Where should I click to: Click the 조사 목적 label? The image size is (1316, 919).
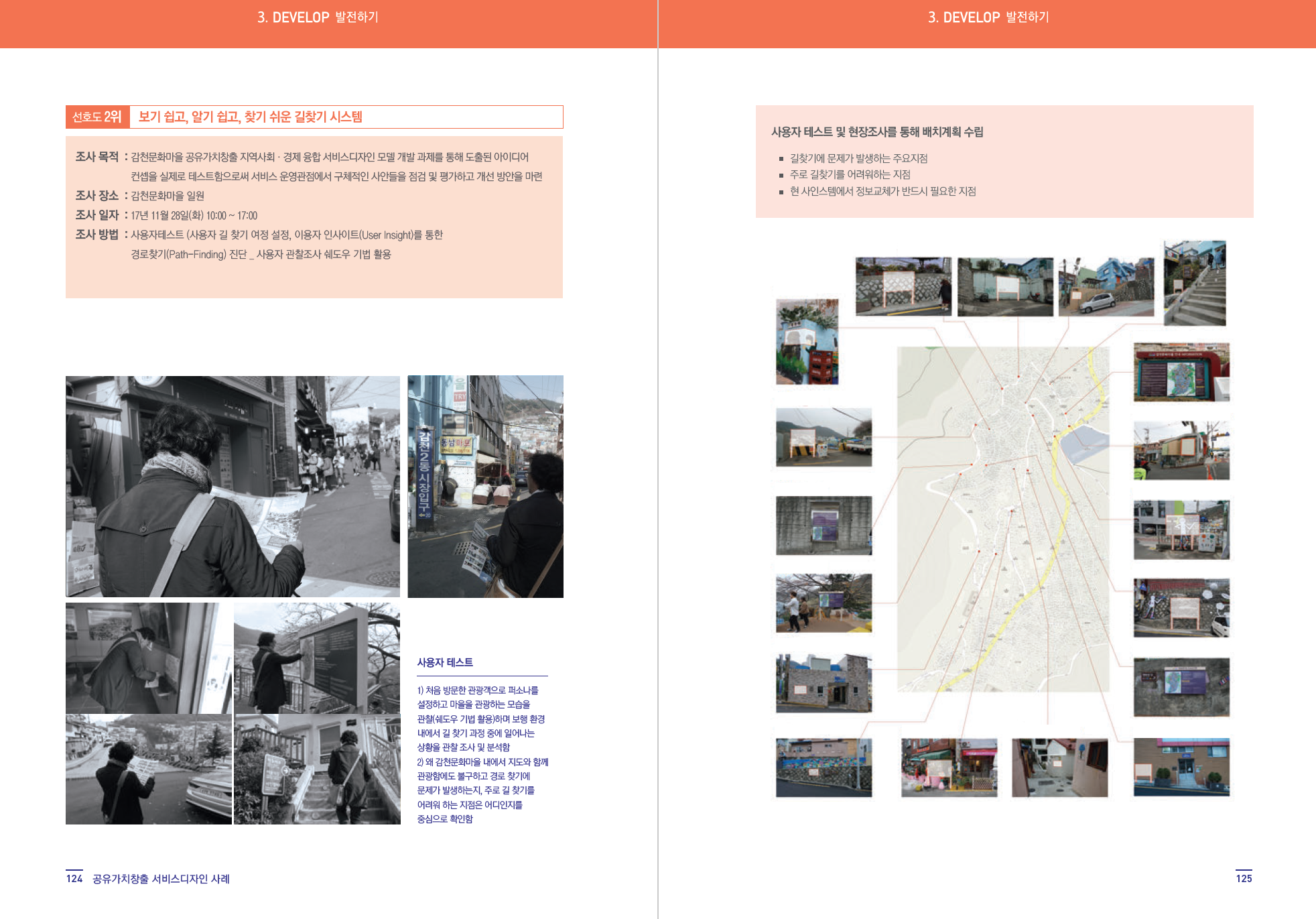96,157
